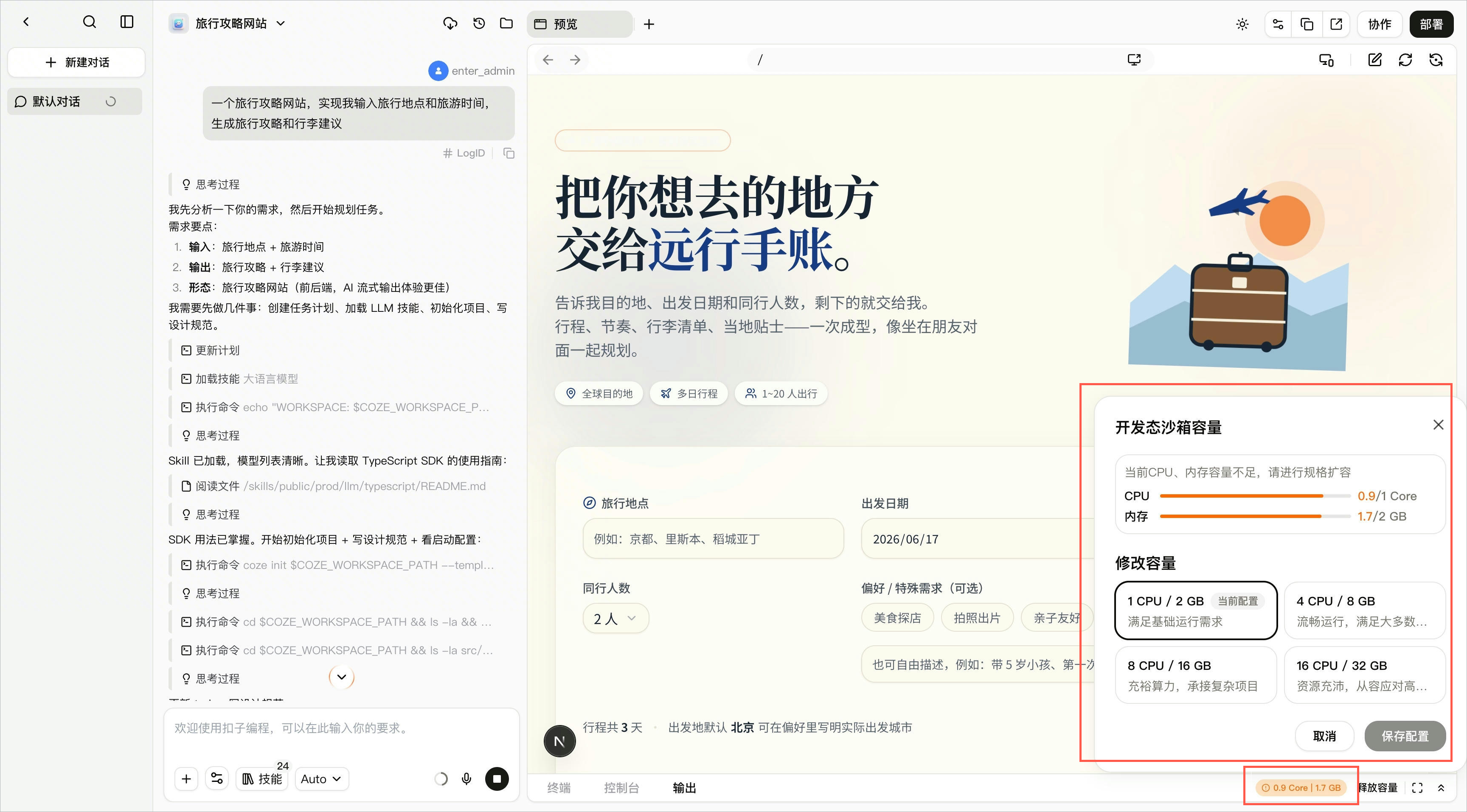The image size is (1467, 812).
Task: Click the microphone voice input icon
Action: click(x=467, y=778)
